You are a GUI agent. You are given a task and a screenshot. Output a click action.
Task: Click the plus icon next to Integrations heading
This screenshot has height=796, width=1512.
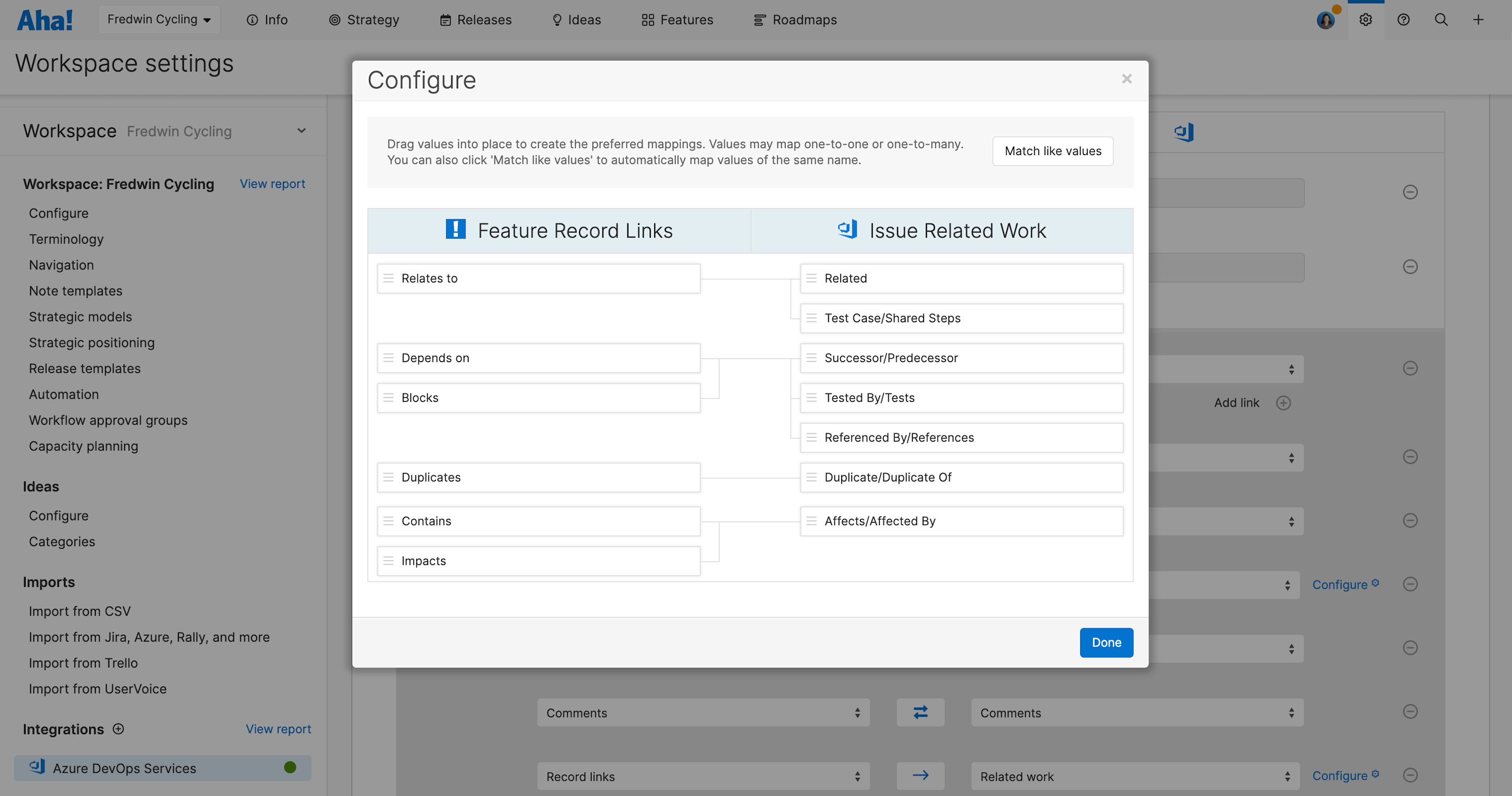click(118, 729)
